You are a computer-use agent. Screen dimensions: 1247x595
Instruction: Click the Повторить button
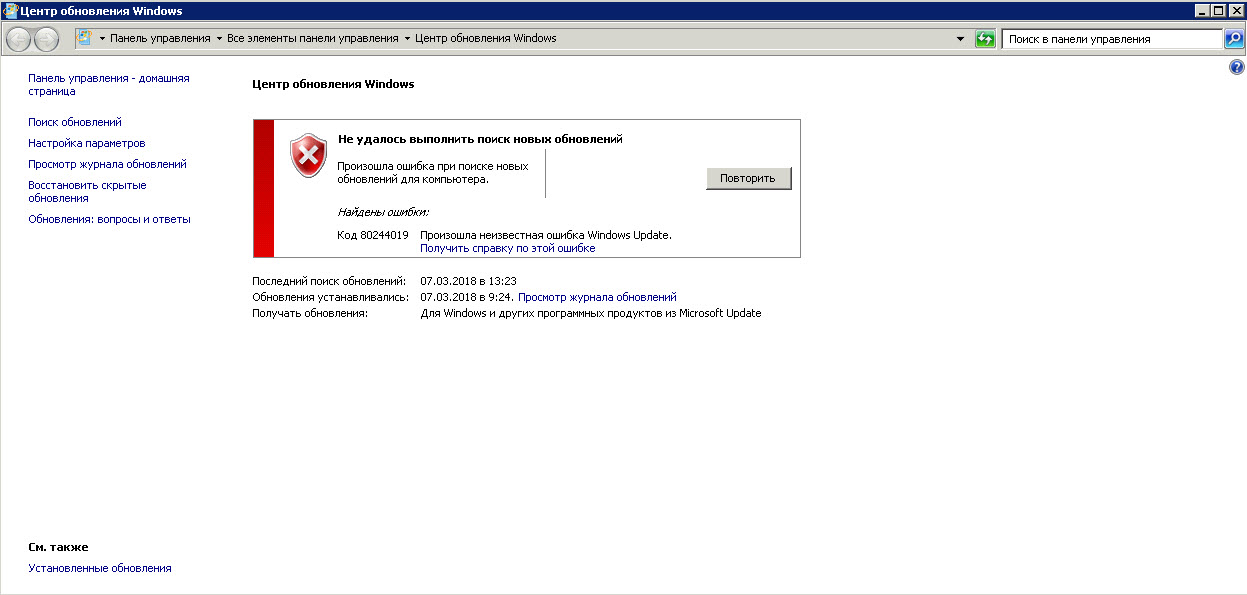tap(748, 178)
